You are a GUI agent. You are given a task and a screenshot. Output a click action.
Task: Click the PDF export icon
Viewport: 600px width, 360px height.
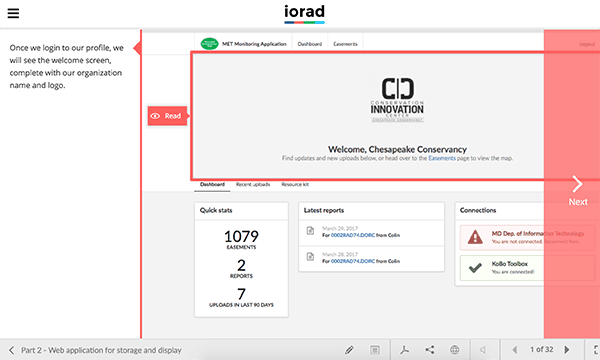[404, 350]
